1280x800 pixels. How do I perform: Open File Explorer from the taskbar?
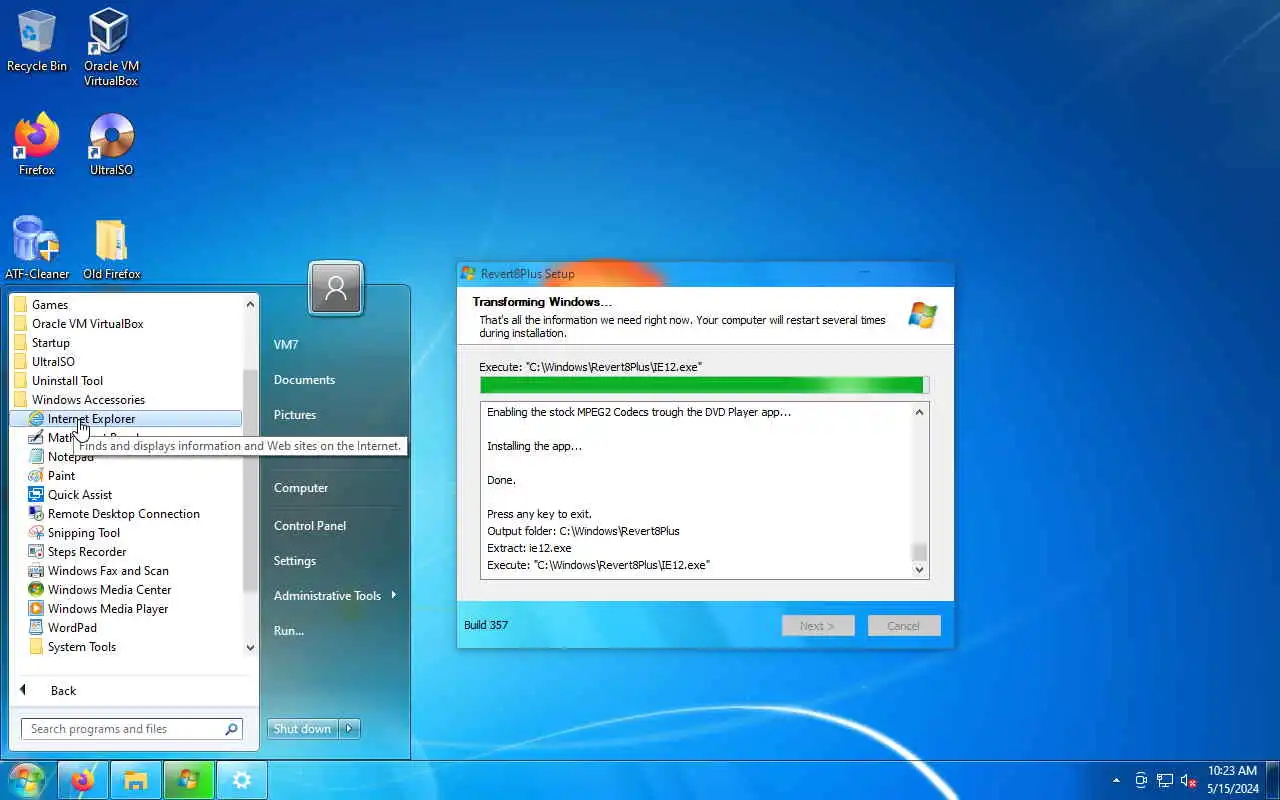click(135, 780)
